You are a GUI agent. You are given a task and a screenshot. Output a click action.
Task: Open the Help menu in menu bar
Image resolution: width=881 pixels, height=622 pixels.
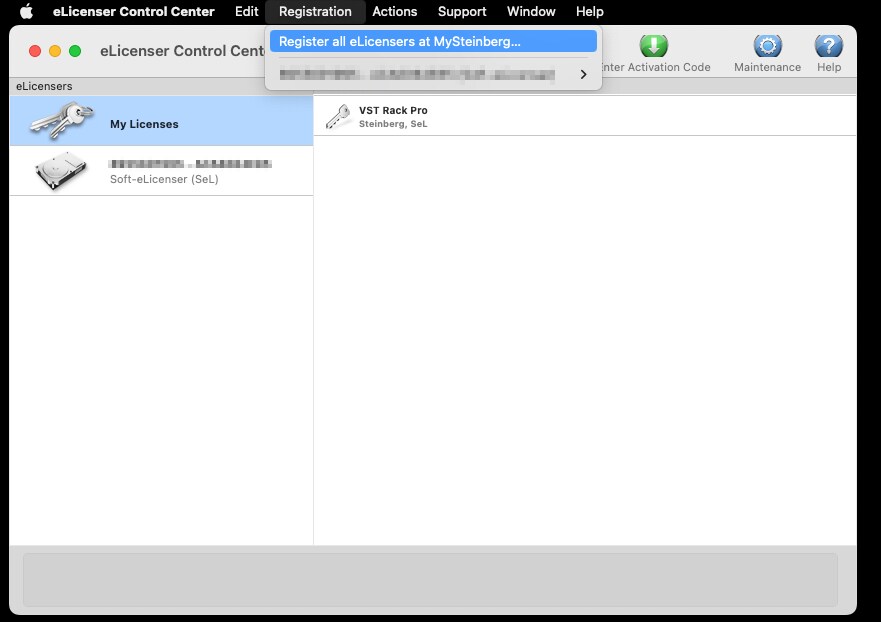589,12
